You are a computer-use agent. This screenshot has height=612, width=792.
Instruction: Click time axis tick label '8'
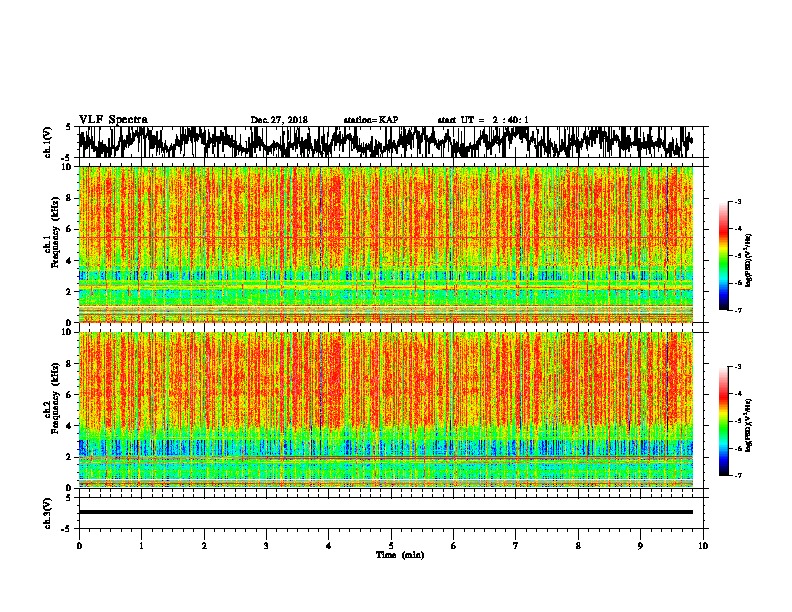578,546
